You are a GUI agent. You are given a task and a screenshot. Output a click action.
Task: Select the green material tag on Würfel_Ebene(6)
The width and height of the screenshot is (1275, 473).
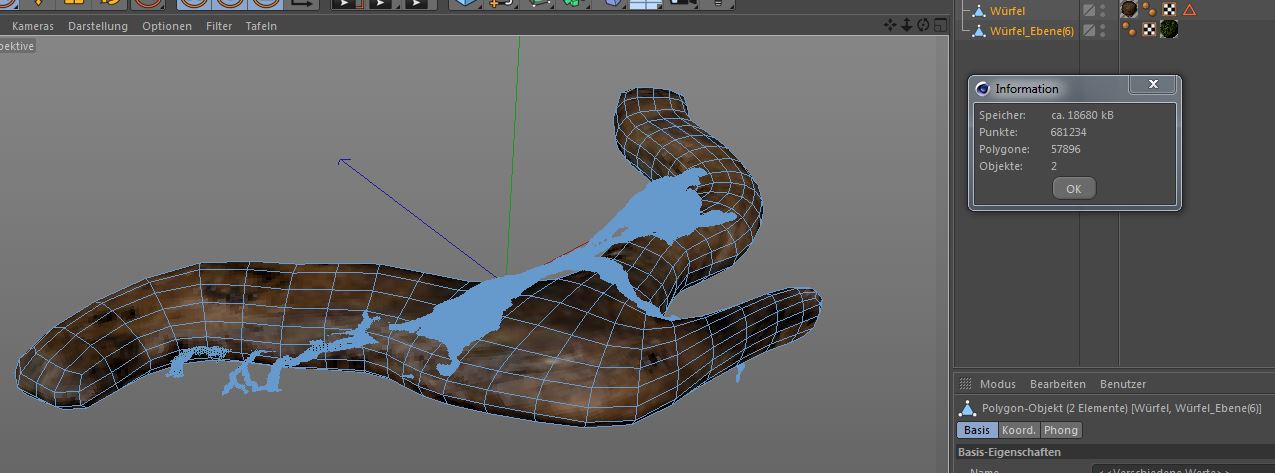point(1168,30)
